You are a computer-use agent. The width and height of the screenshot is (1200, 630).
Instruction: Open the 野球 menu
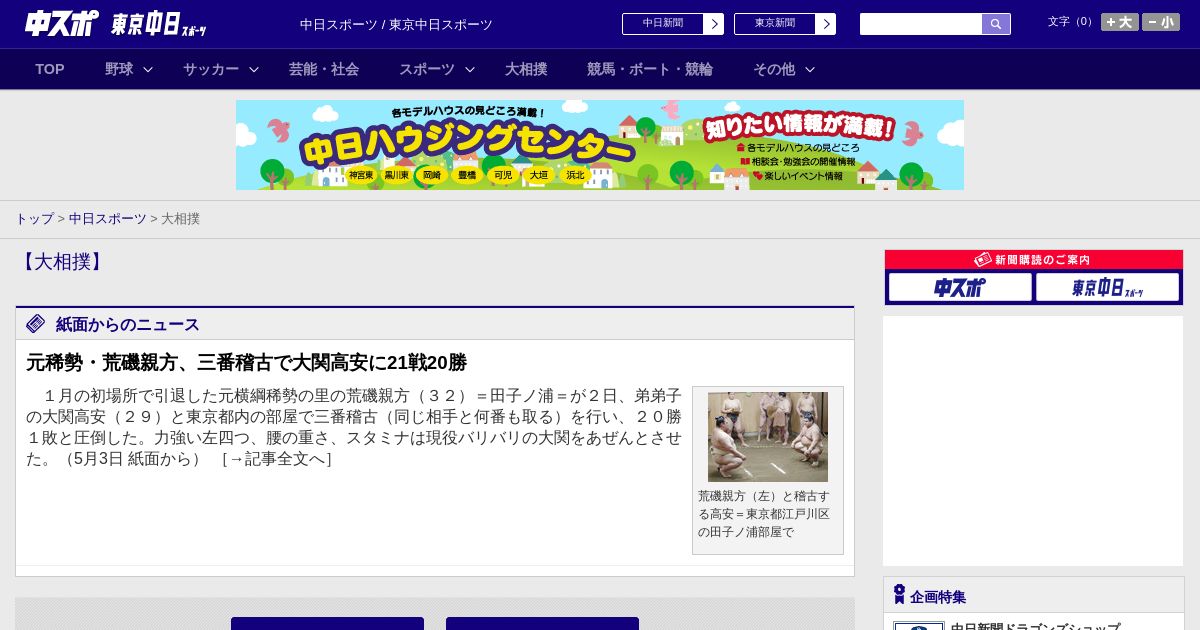[119, 69]
